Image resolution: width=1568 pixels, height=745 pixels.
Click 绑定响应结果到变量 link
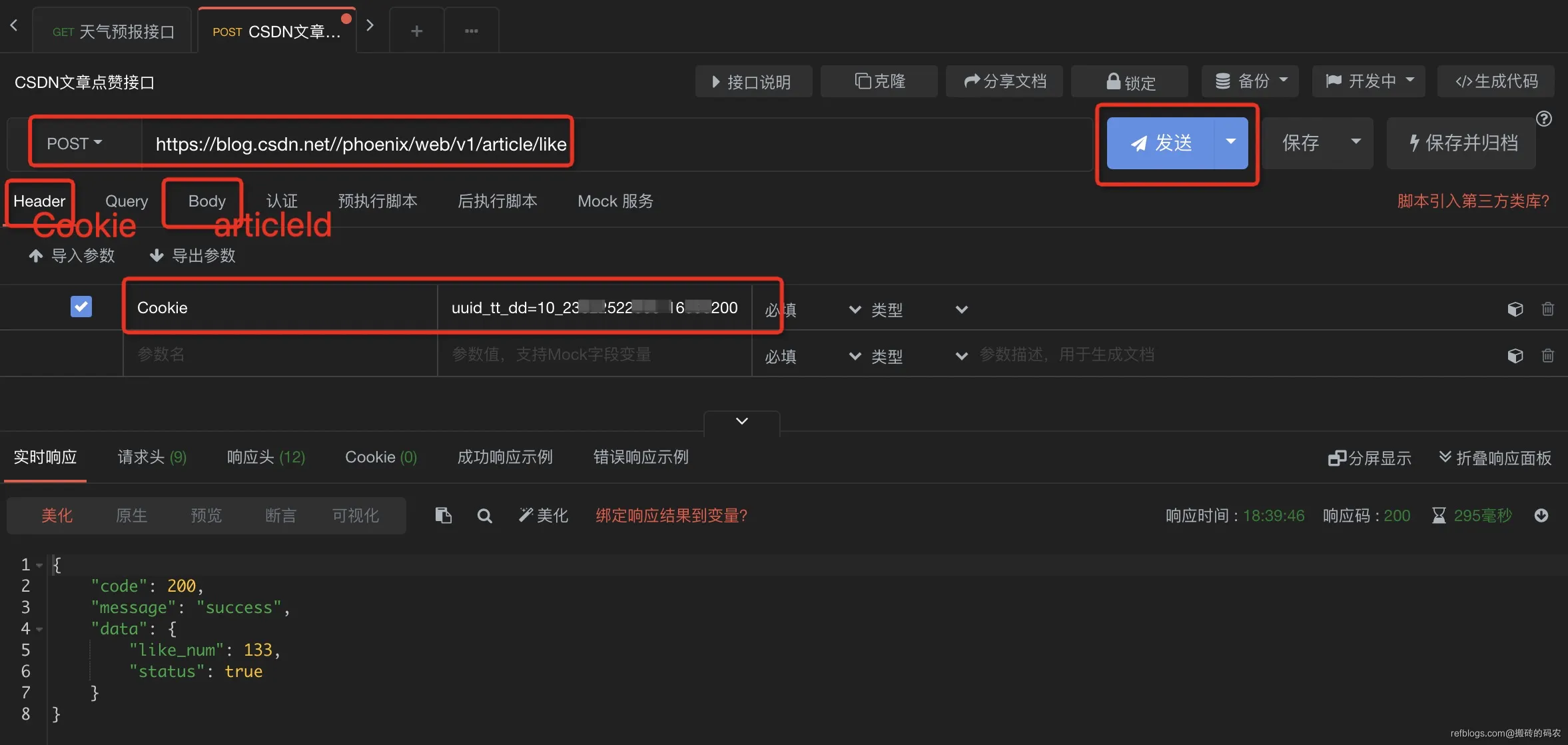click(x=671, y=516)
